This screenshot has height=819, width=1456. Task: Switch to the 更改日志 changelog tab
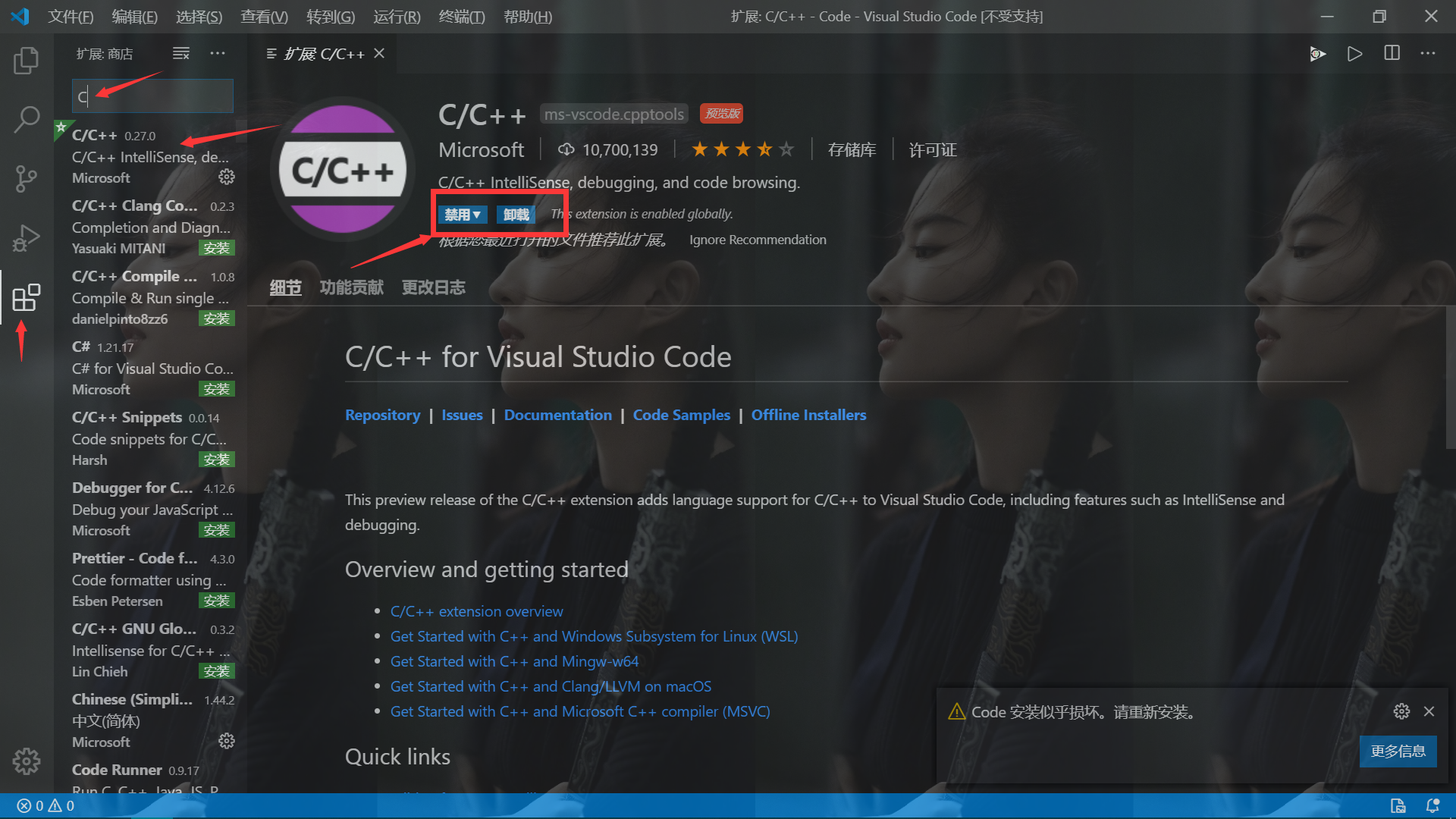433,287
